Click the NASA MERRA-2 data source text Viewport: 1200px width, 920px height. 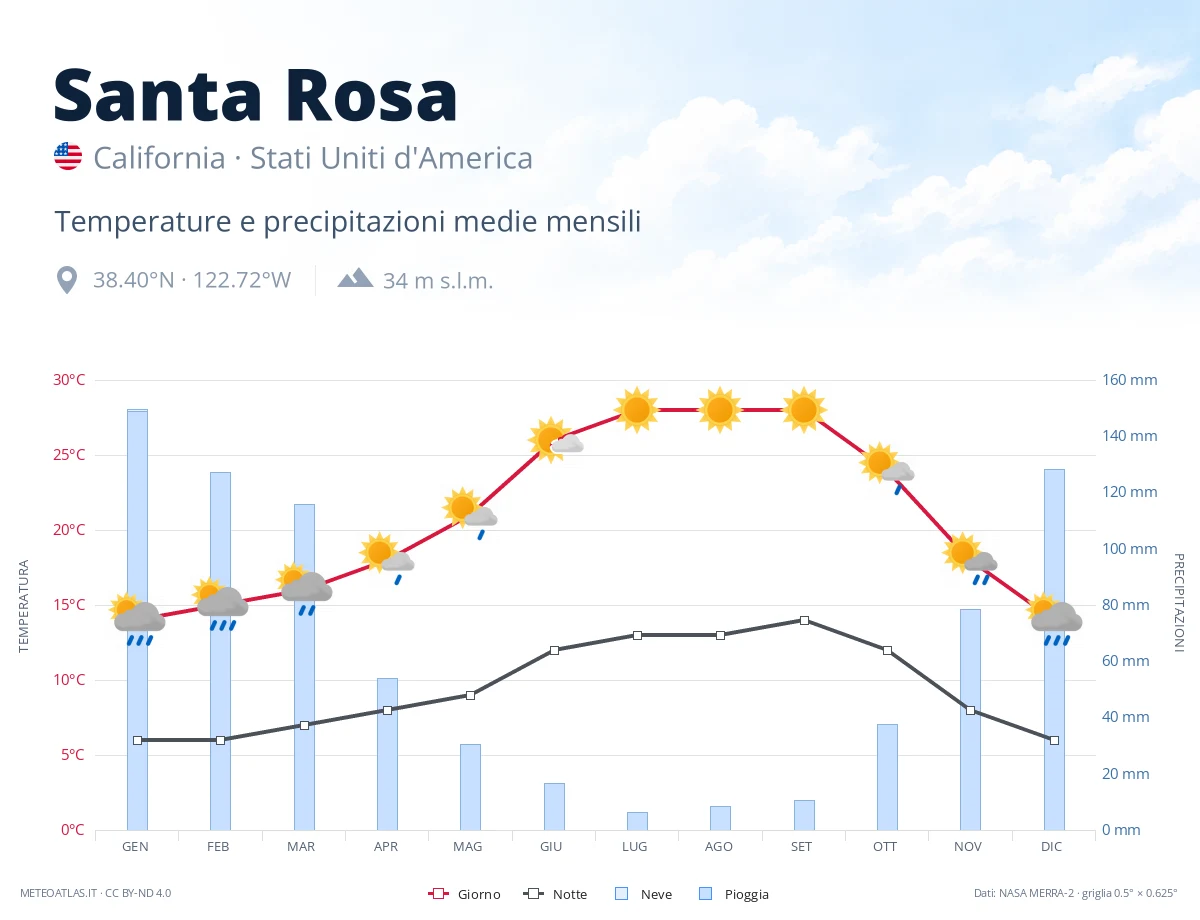pyautogui.click(x=1076, y=893)
